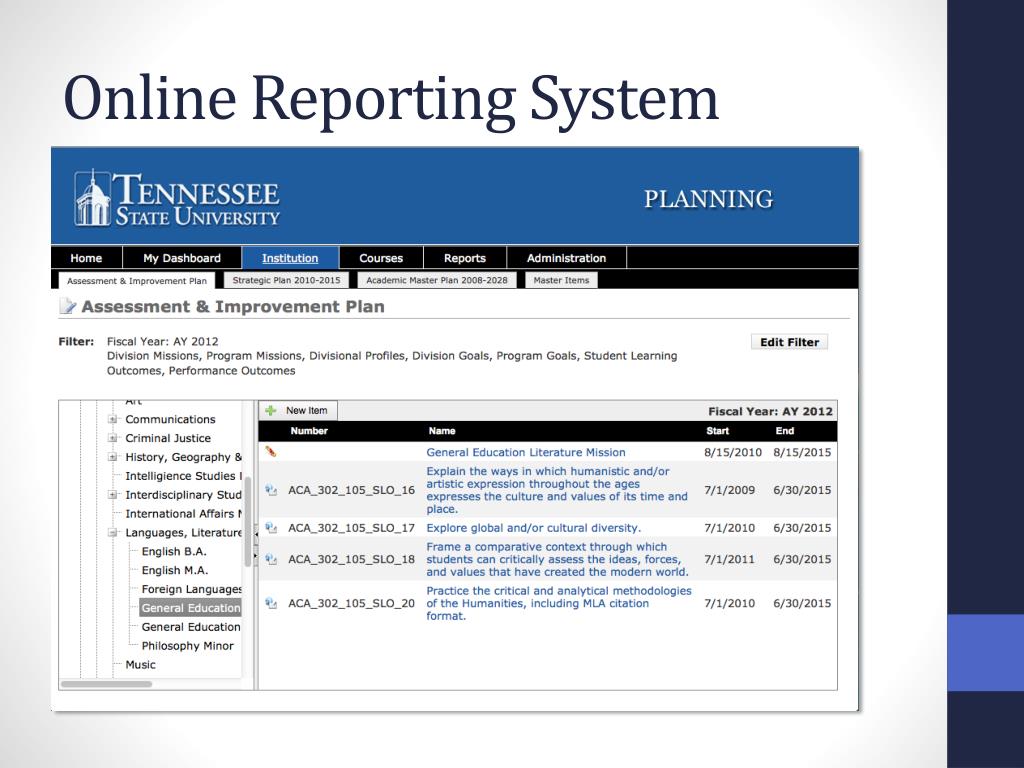Click the icon for ACA_302_105_SLO_20
Screen dimensions: 1024x768
click(x=271, y=603)
